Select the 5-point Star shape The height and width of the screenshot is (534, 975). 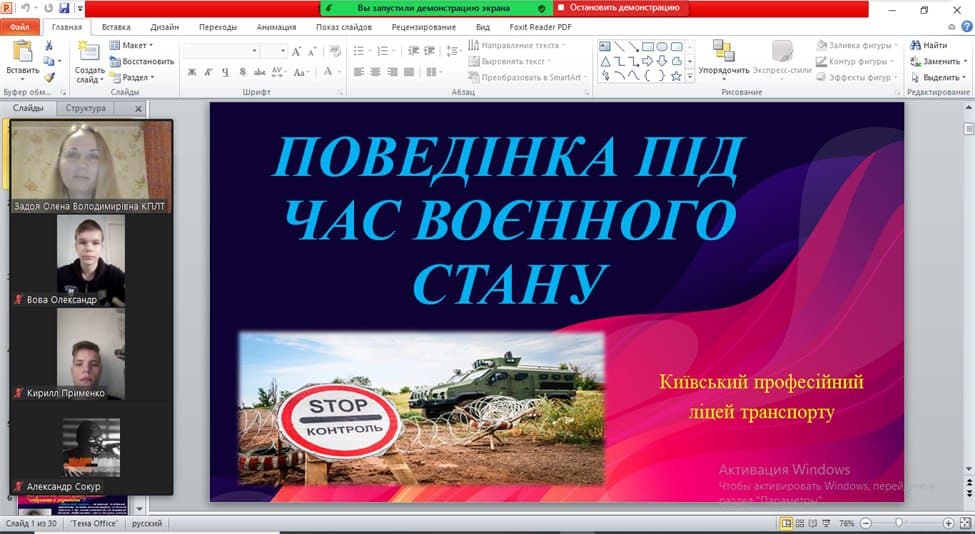(677, 76)
